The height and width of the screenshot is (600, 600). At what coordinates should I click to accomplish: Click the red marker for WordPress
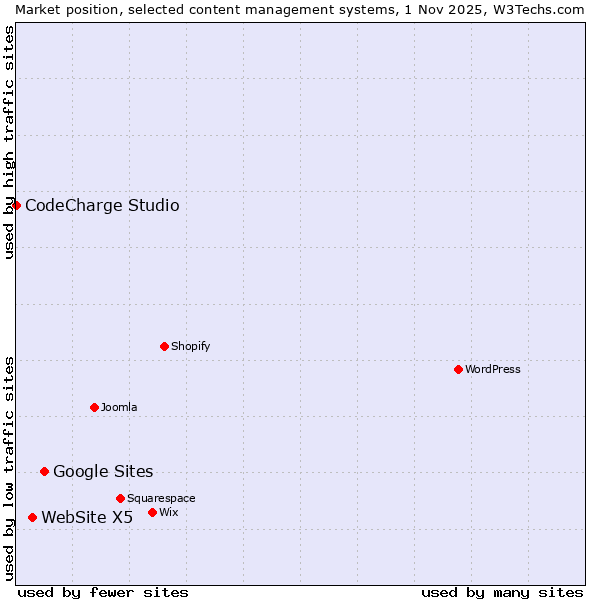458,369
